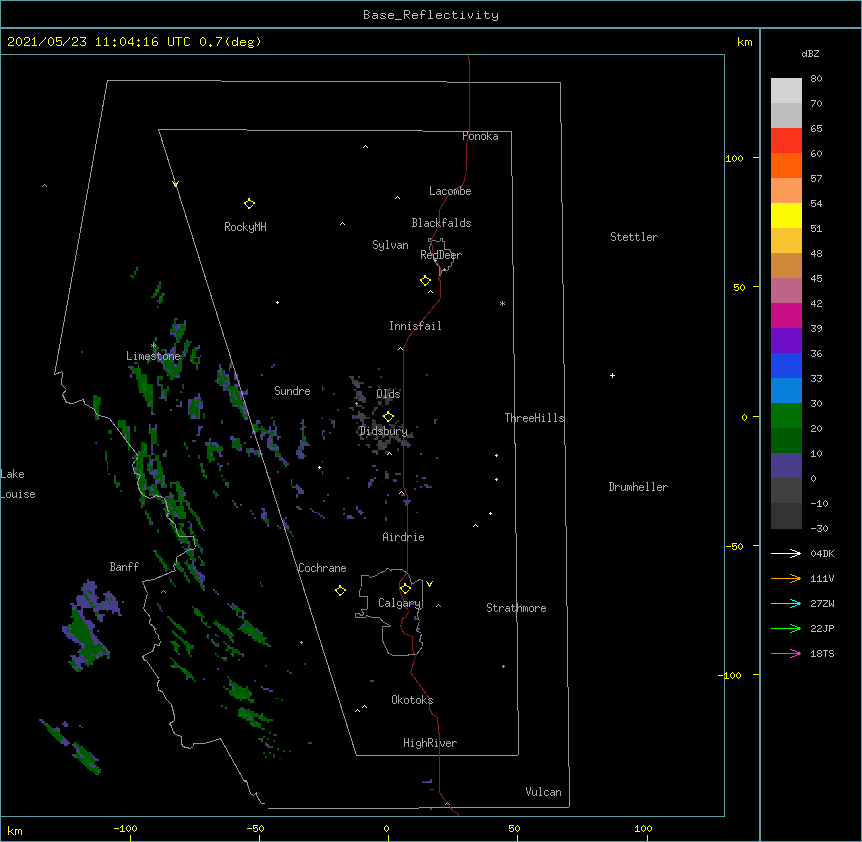Select the yellow diamond marker above RockyMH
The height and width of the screenshot is (842, 862).
tap(249, 204)
